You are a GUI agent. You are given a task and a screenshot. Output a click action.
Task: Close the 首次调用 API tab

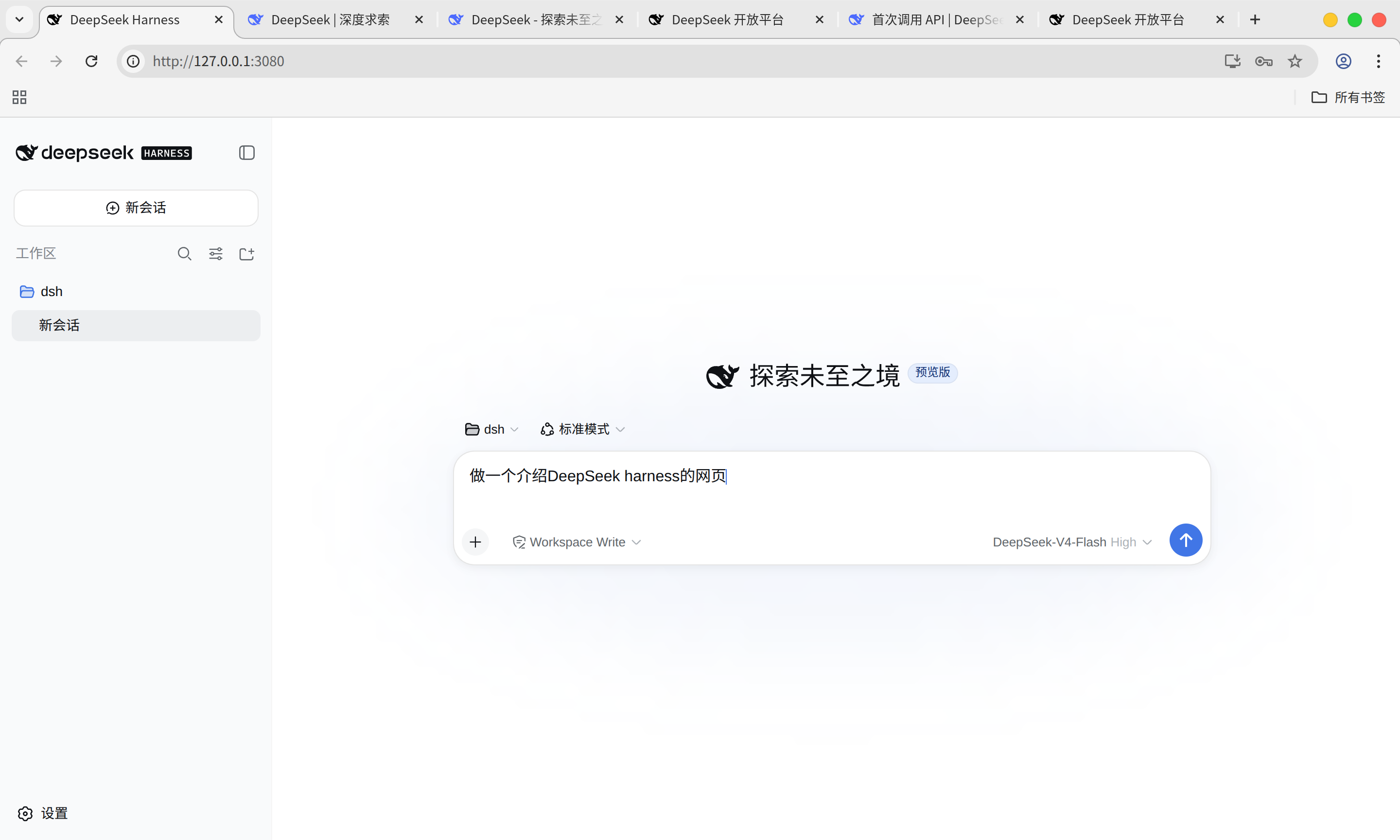1020,20
